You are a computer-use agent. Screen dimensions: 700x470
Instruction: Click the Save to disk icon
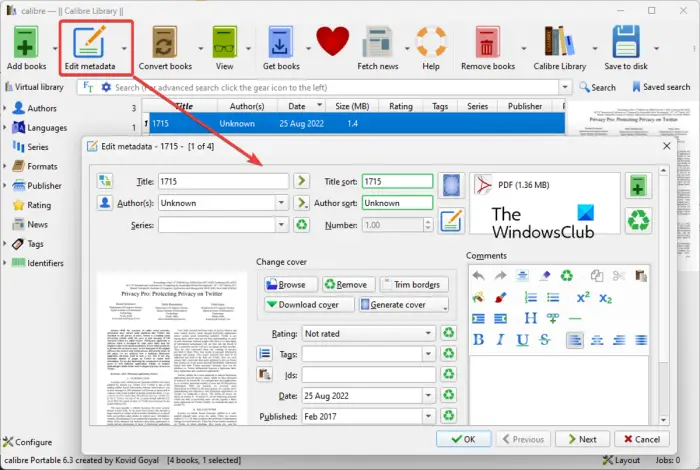click(x=626, y=42)
